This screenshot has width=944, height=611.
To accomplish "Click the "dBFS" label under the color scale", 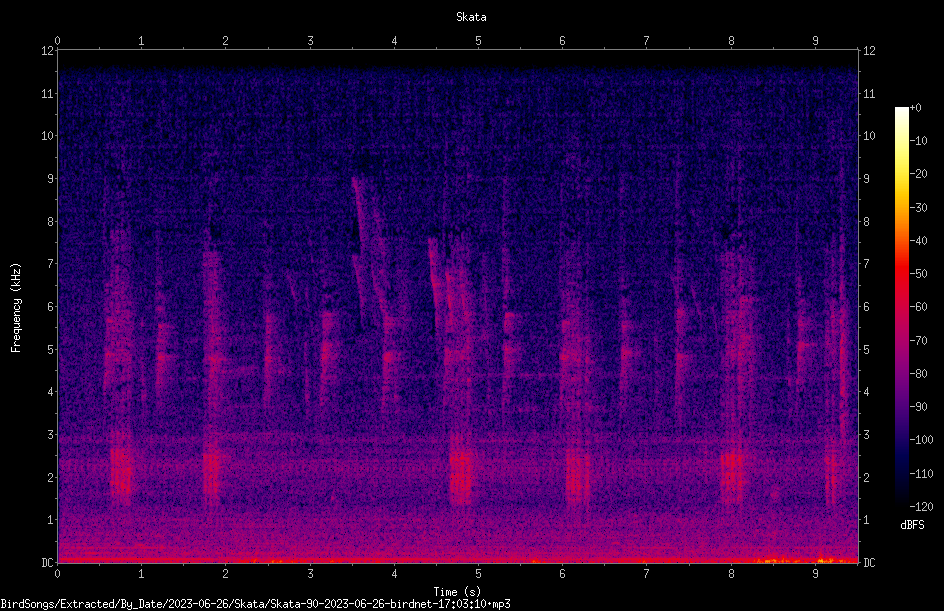I will pyautogui.click(x=912, y=525).
